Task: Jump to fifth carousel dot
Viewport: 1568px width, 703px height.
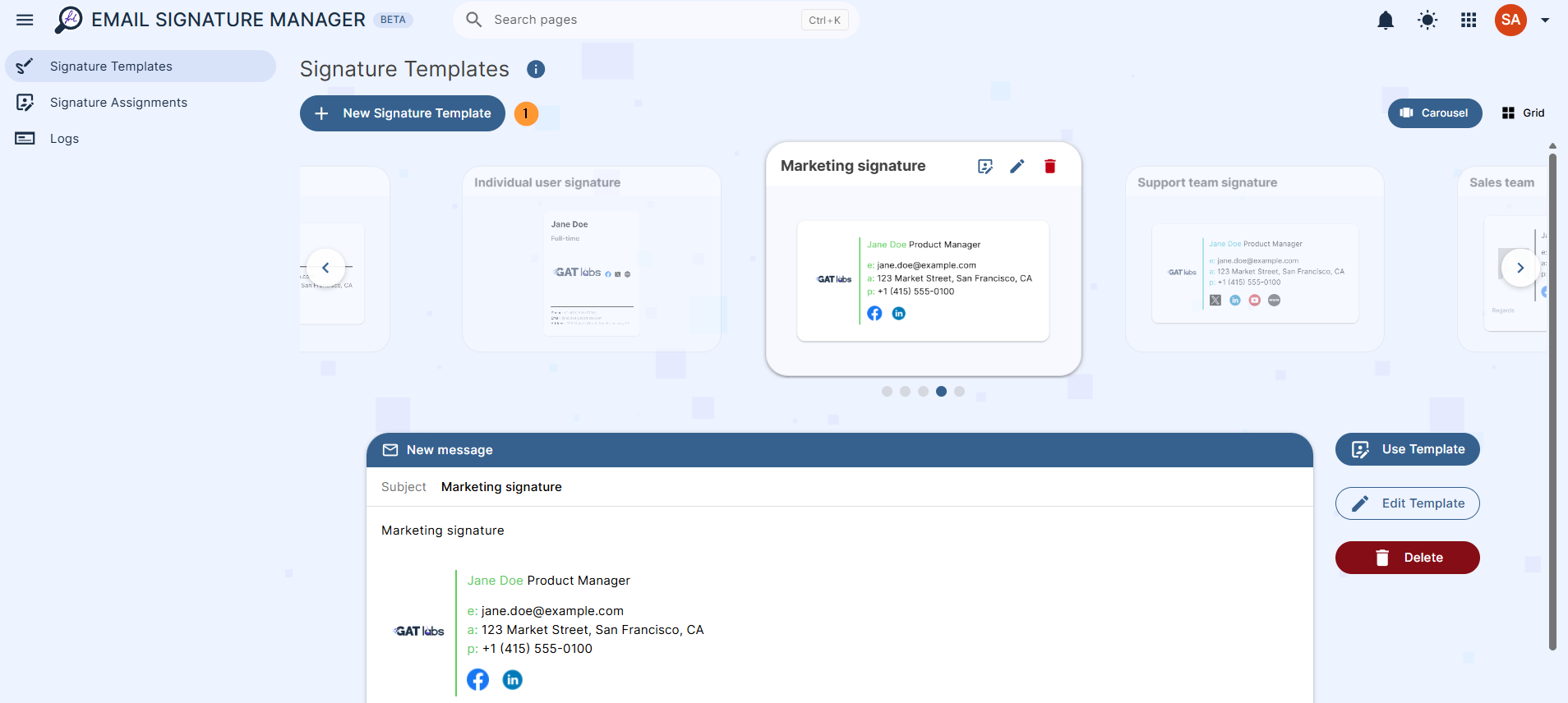Action: click(959, 392)
